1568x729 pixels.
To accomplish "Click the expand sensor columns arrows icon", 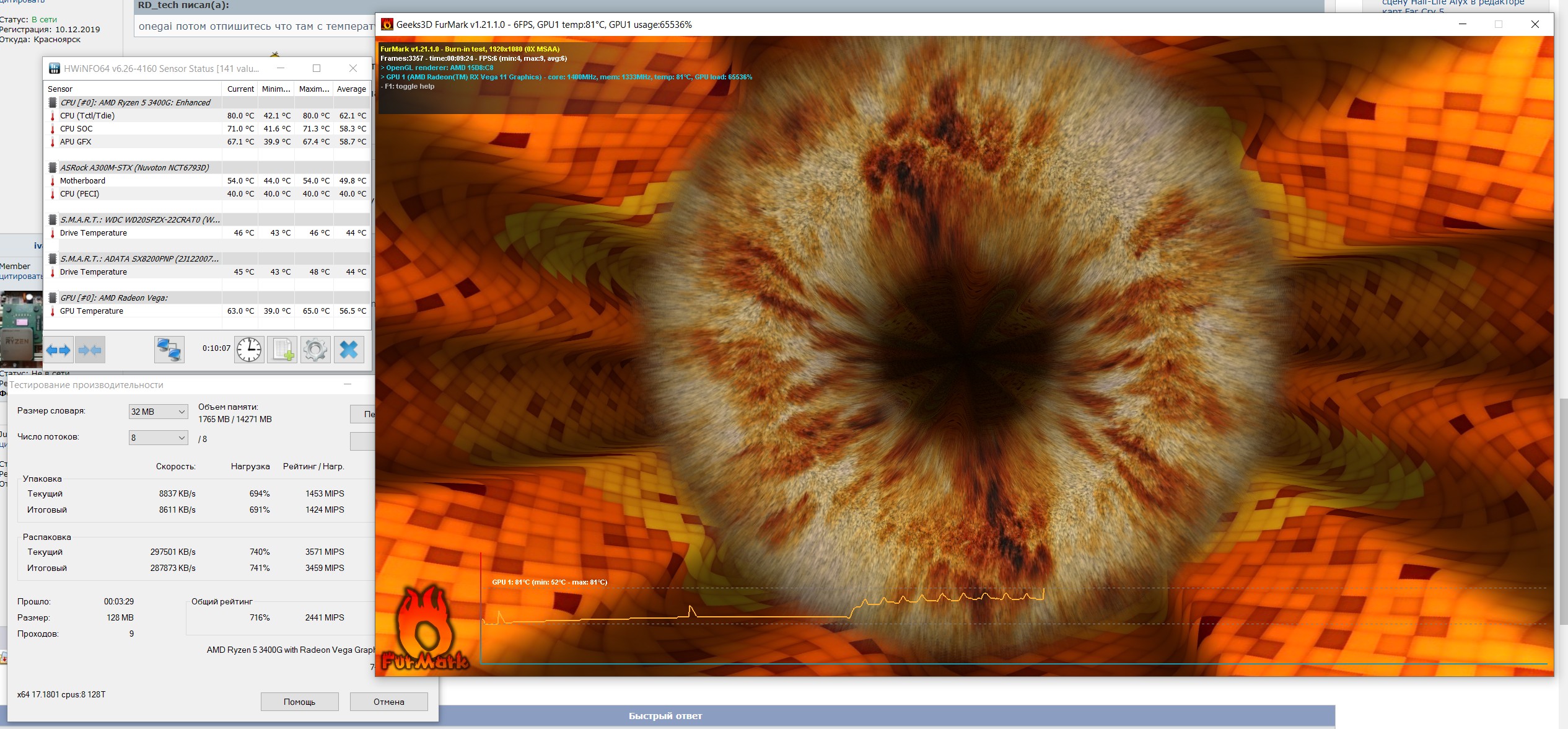I will click(59, 350).
